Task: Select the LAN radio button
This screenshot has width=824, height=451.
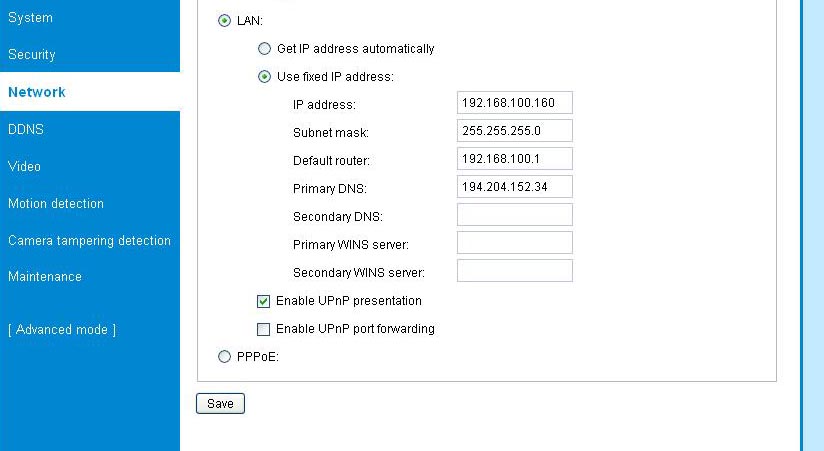Action: click(224, 20)
